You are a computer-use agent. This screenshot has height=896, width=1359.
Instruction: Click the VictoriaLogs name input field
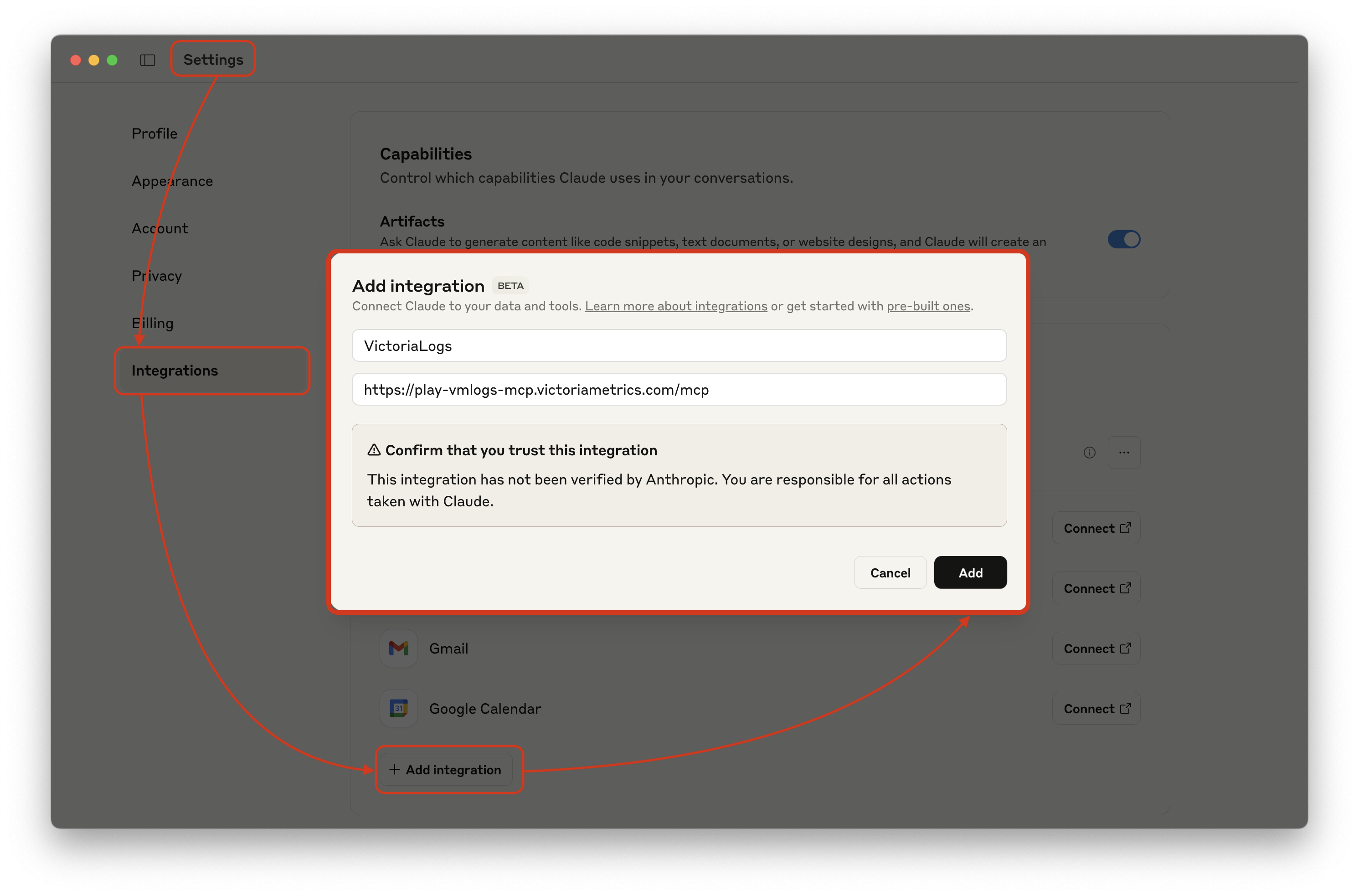coord(679,346)
